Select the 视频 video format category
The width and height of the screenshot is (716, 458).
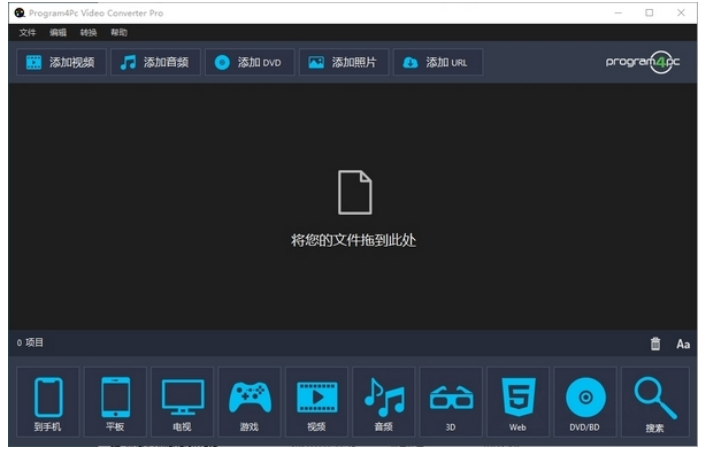tap(316, 402)
